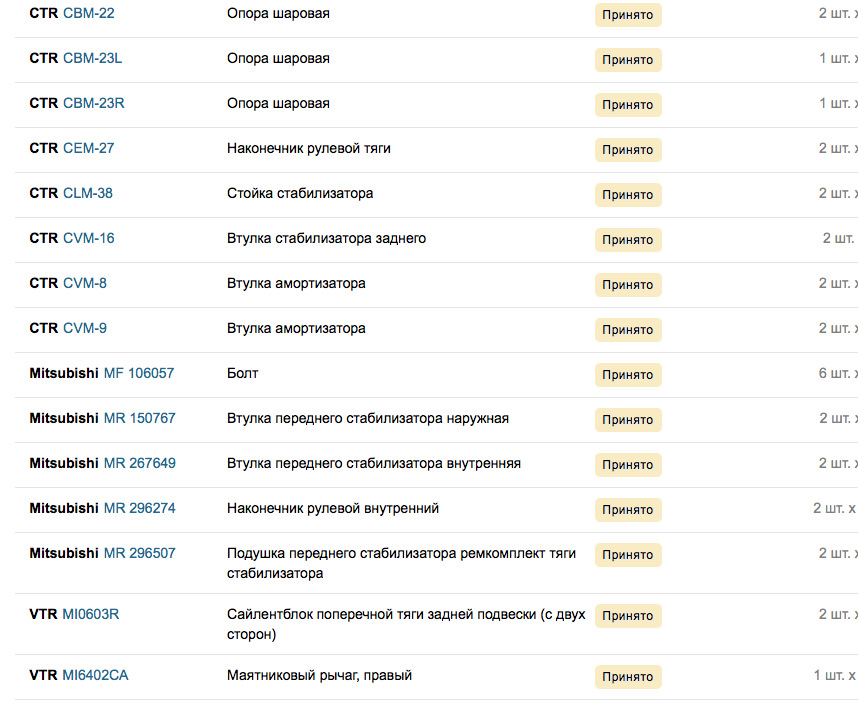Open the MR 296507 part link
This screenshot has height=715, width=858.
pos(139,554)
